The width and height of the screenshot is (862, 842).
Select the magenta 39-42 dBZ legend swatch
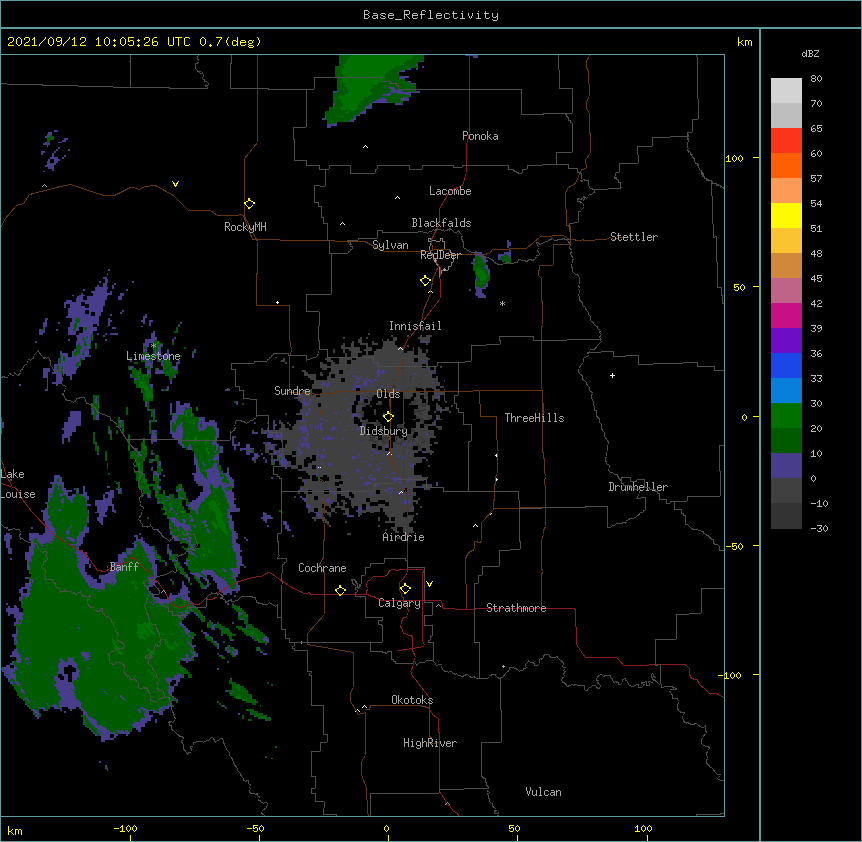pyautogui.click(x=786, y=315)
